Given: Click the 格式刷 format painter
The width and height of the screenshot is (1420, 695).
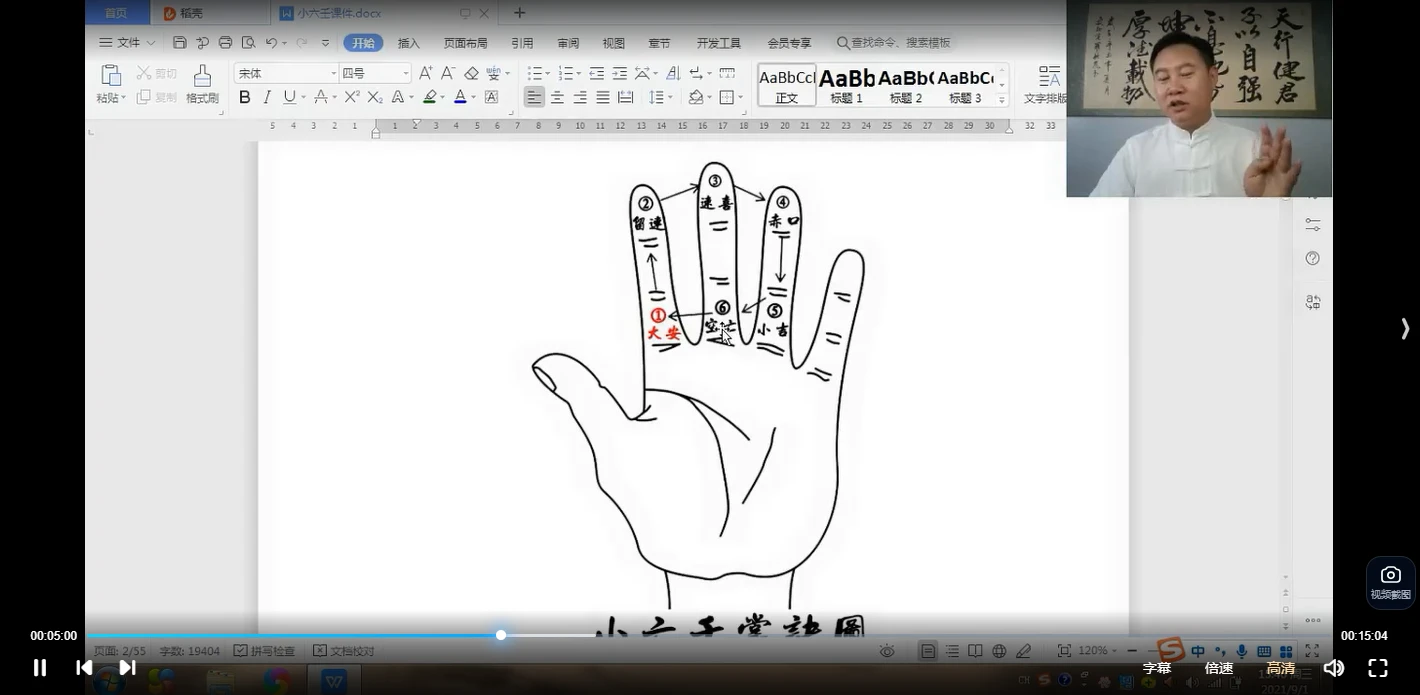Looking at the screenshot, I should [x=202, y=84].
